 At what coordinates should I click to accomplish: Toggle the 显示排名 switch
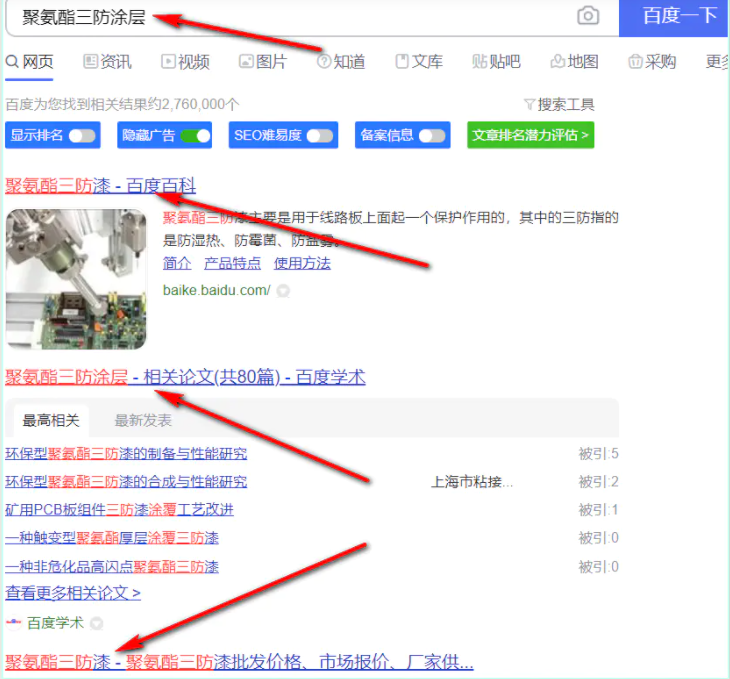pos(82,136)
